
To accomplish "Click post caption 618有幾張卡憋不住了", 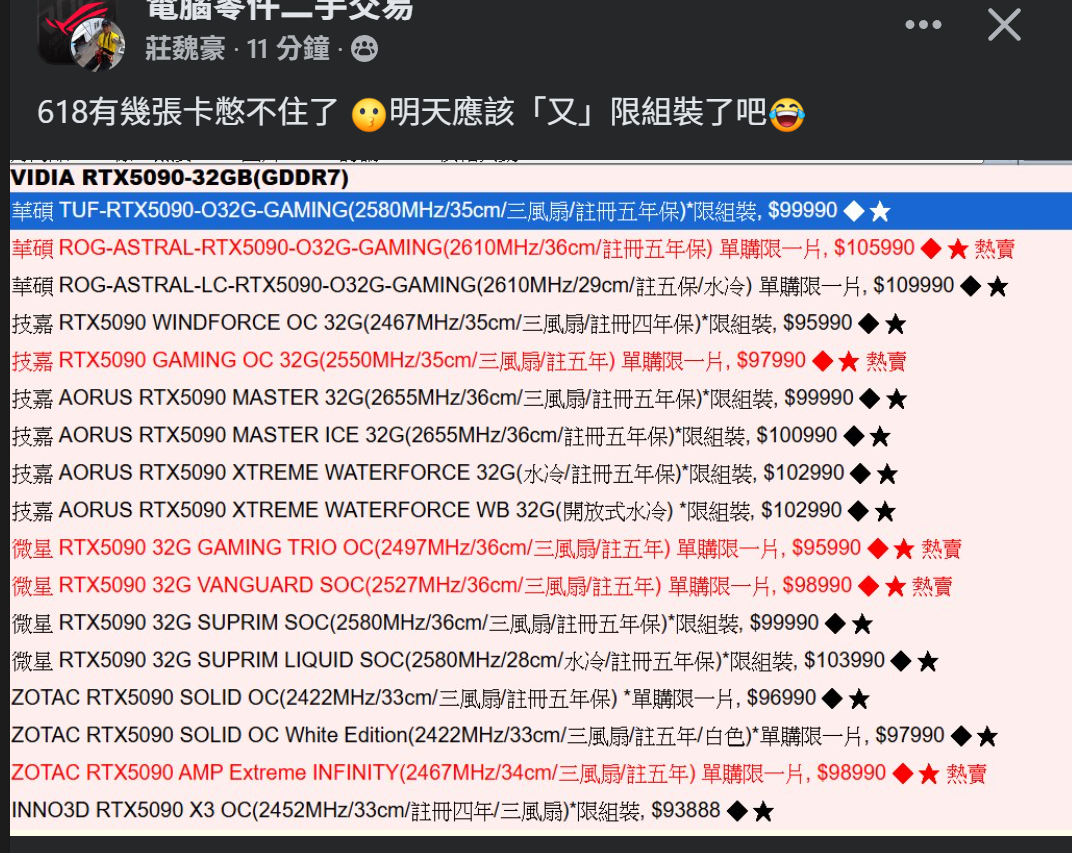I will 187,113.
